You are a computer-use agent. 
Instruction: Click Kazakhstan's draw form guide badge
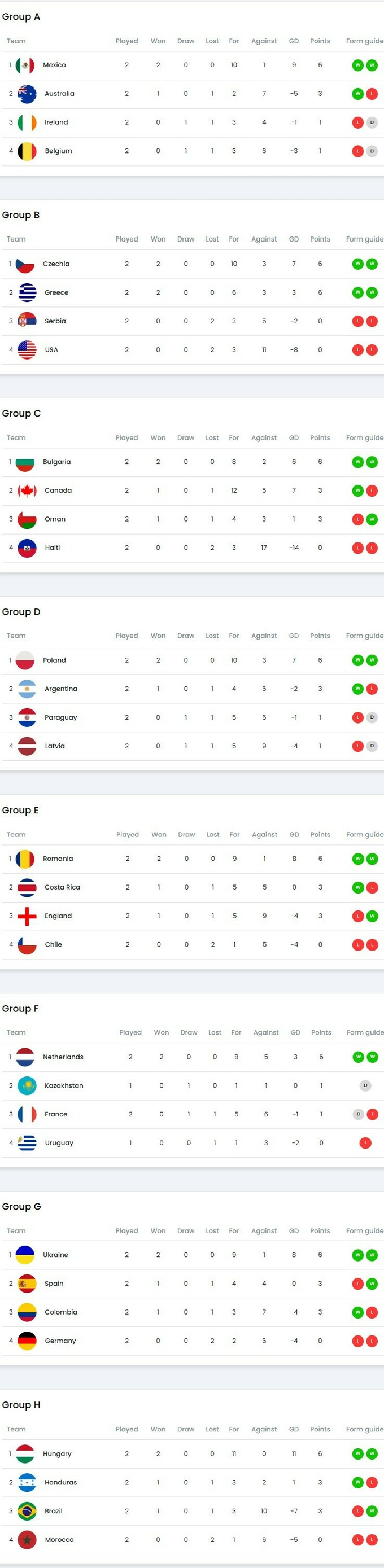tap(365, 1086)
